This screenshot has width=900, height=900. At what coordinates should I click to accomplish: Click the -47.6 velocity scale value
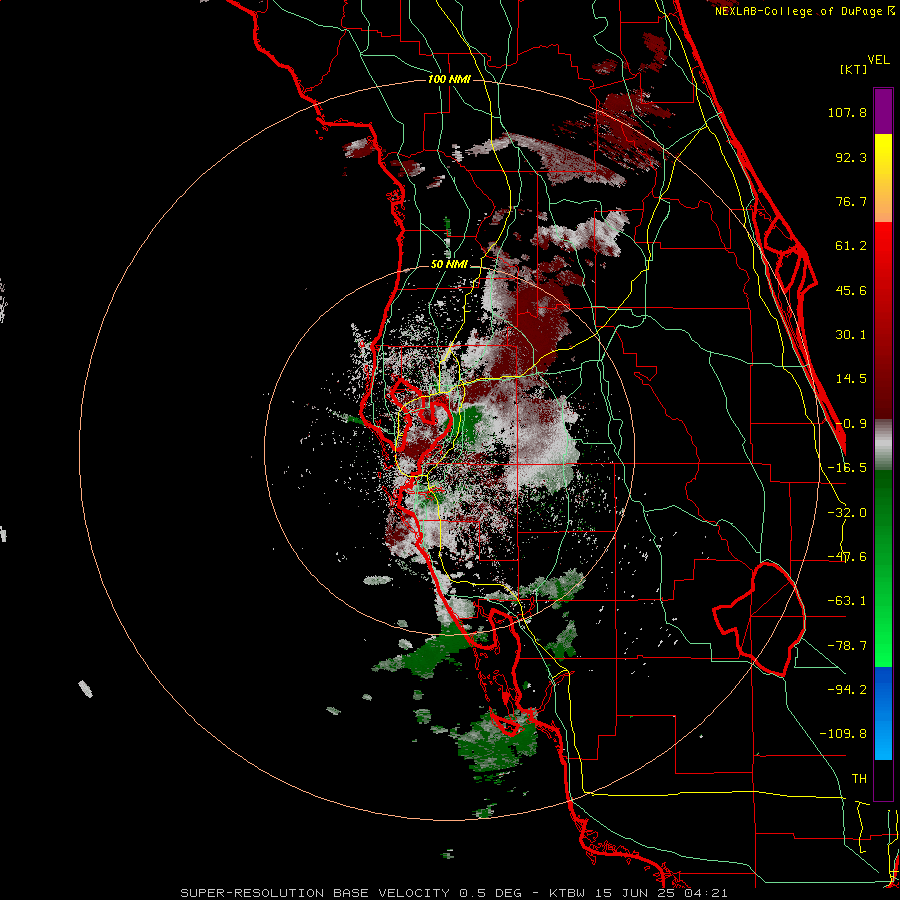(x=847, y=557)
